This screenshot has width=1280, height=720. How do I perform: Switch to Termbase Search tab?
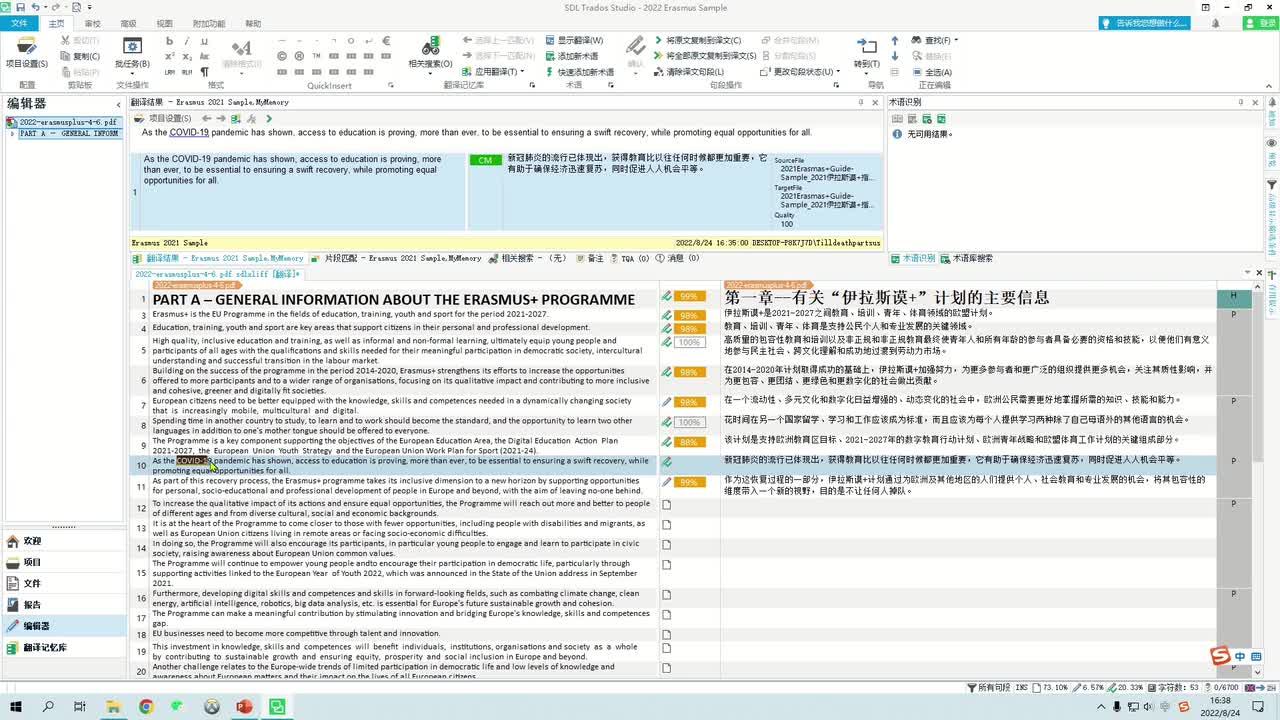coord(966,258)
